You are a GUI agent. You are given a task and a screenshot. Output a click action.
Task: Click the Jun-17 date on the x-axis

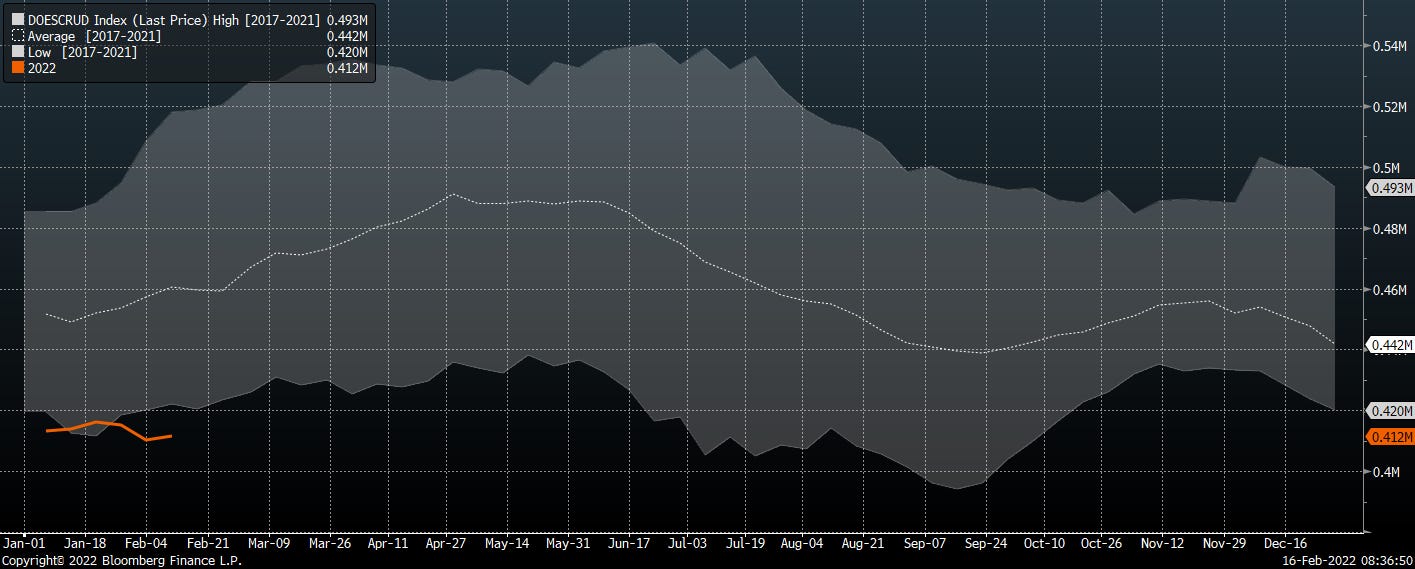click(627, 543)
